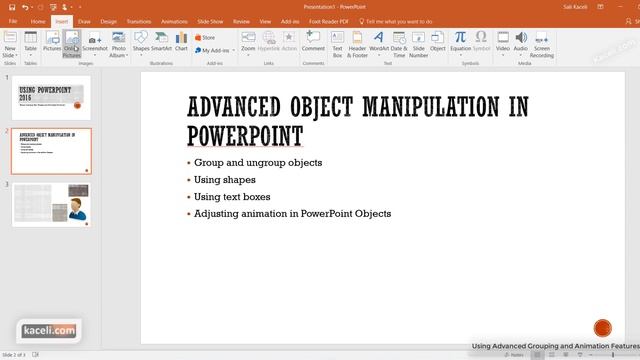The width and height of the screenshot is (640, 360).
Task: Open the Office Store add-ins
Action: point(205,38)
